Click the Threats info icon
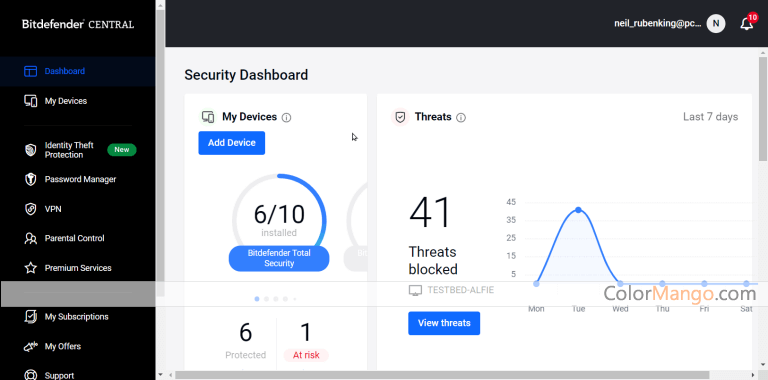Viewport: 768px width, 380px height. tap(461, 118)
